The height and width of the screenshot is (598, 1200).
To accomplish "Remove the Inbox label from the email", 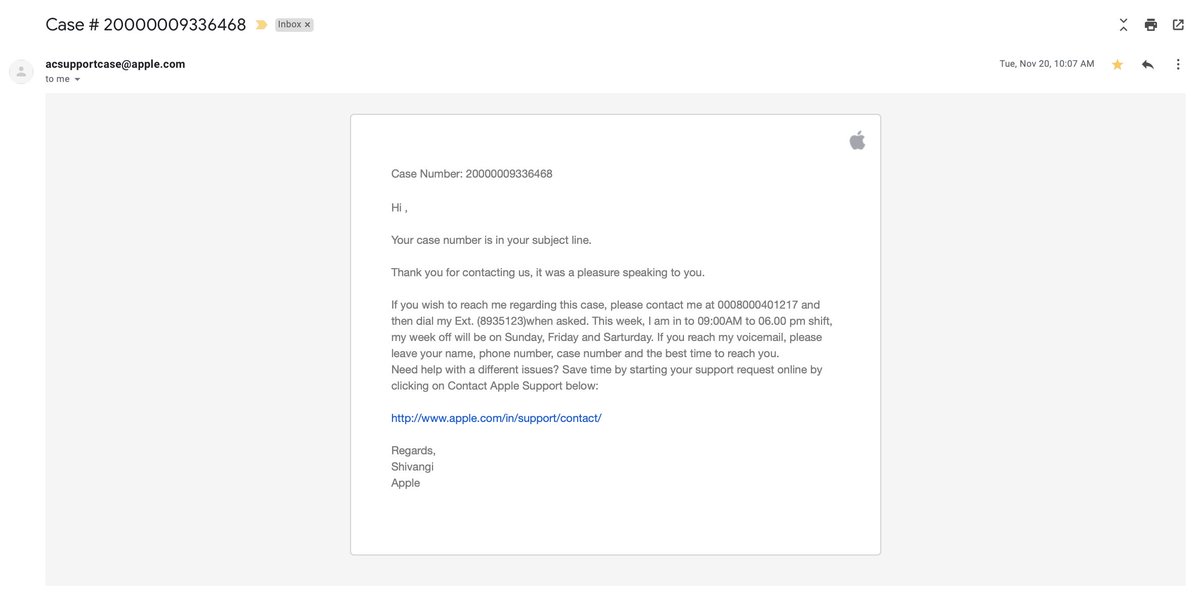I will [307, 25].
